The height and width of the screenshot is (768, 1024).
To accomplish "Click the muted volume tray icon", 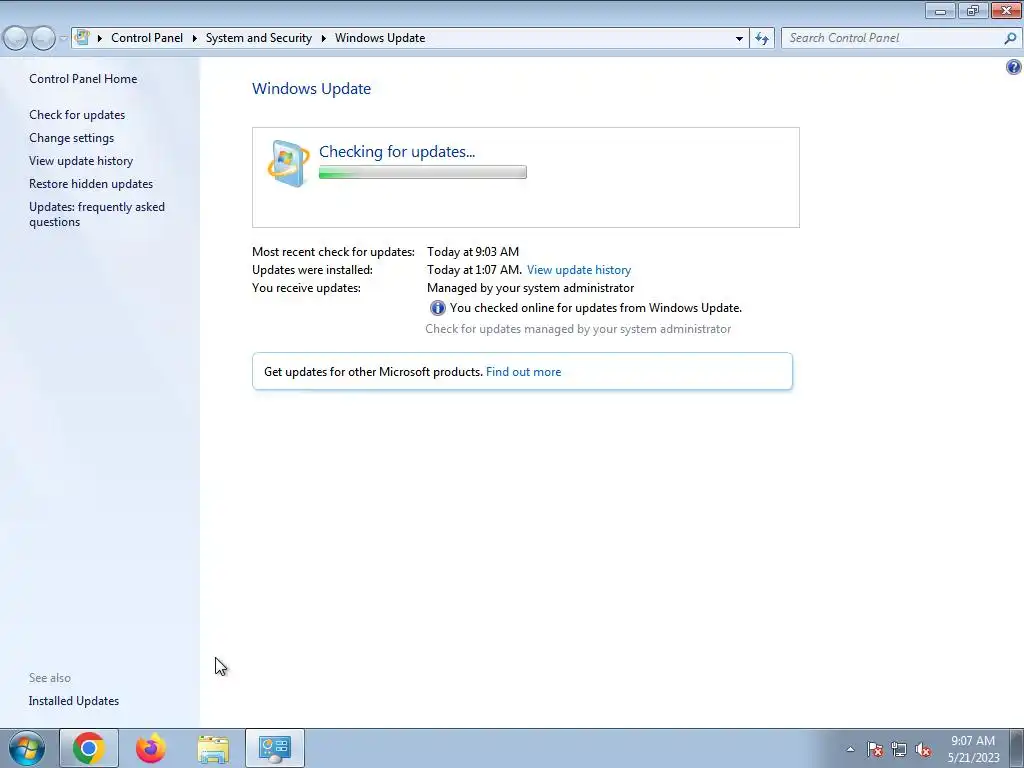I will pos(923,749).
